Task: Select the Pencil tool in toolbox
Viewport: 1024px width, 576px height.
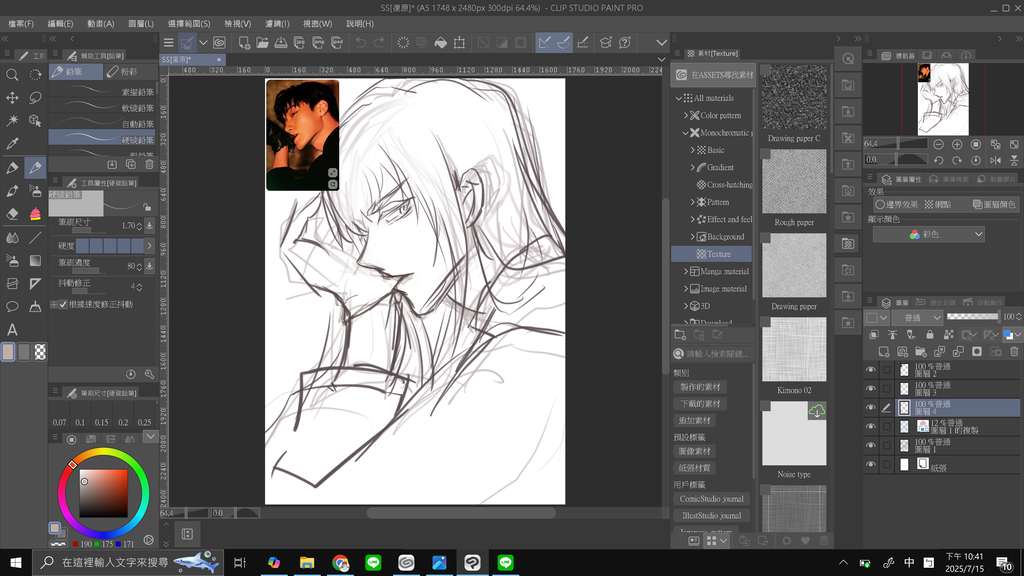Action: tap(35, 168)
